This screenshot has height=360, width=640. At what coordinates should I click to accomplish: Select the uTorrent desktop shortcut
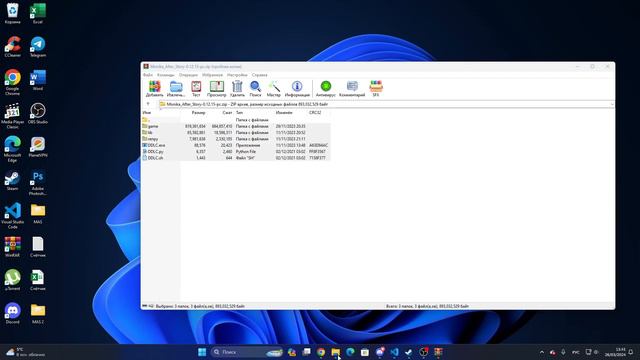[13, 280]
